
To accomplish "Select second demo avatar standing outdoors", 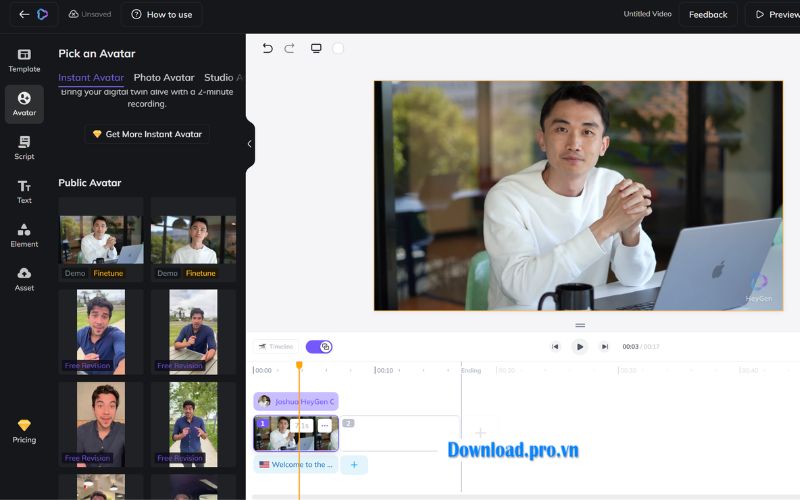I will tap(193, 239).
